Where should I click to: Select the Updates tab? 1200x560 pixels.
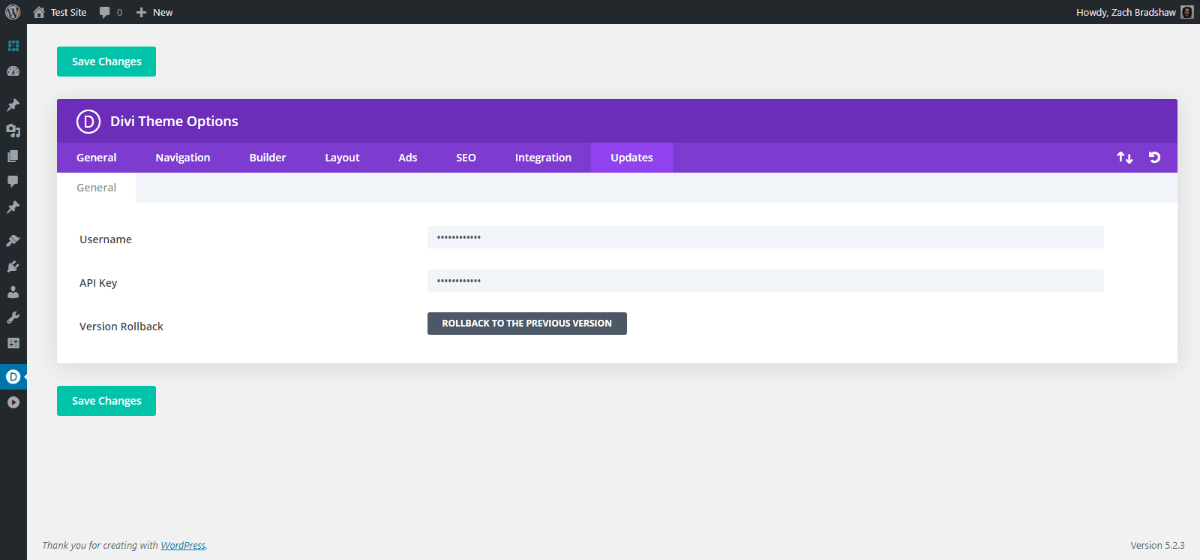[632, 158]
